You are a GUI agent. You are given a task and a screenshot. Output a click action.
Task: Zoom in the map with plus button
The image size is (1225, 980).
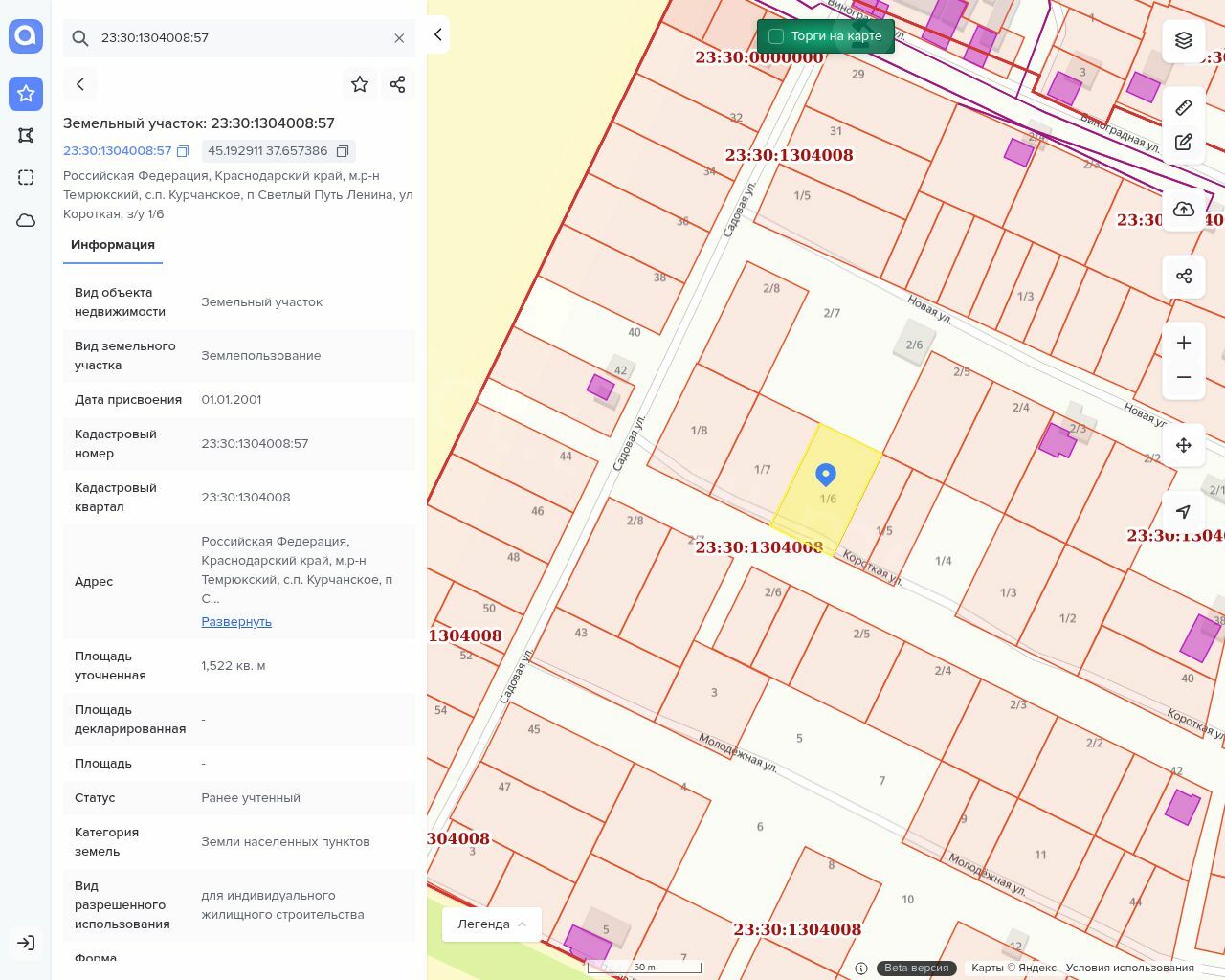pos(1184,343)
